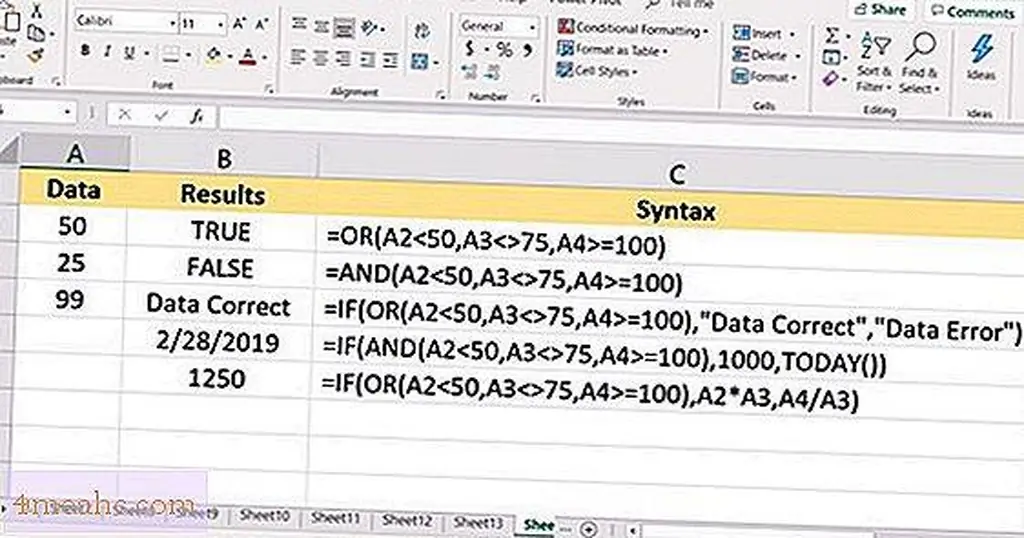Select the Format Painter brush icon

click(x=36, y=57)
